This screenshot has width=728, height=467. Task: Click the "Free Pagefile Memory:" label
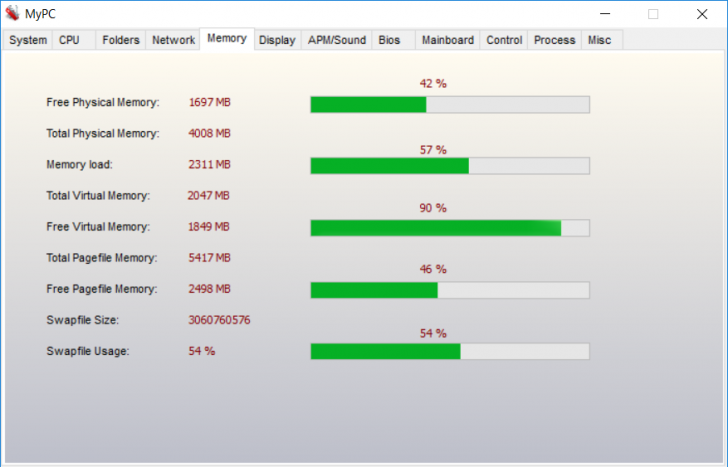(102, 289)
